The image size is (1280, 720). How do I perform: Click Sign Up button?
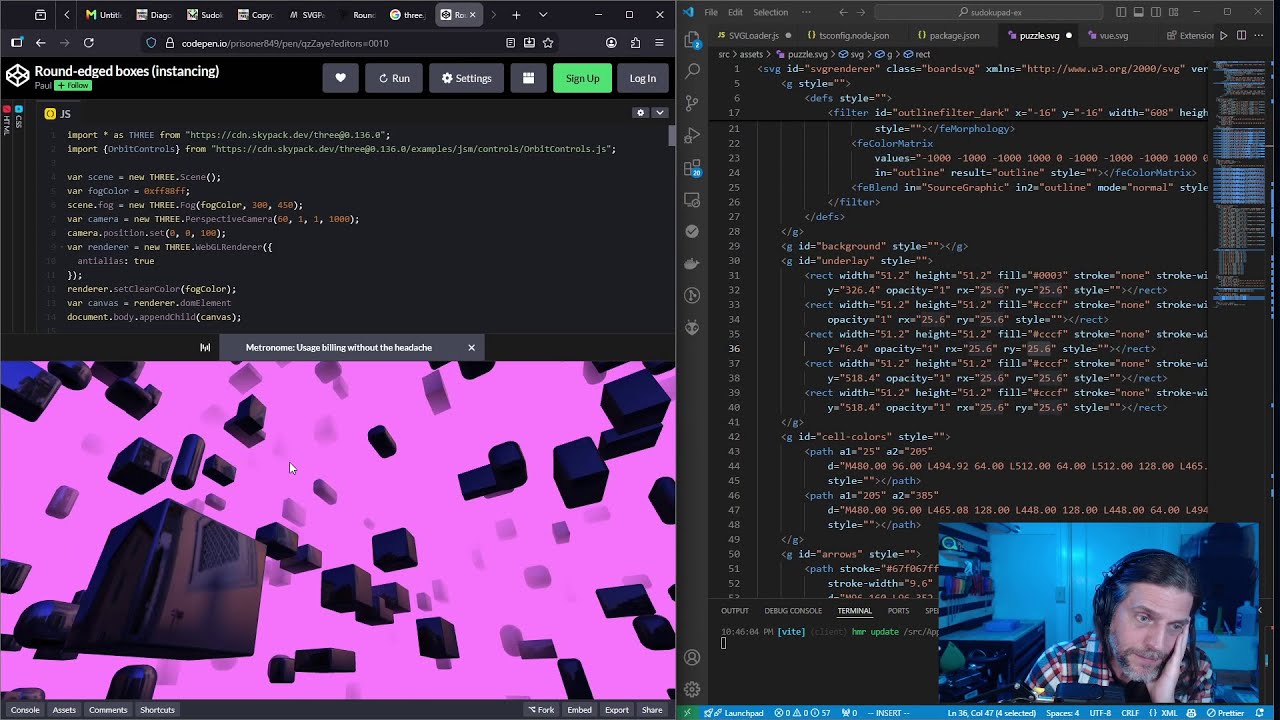(582, 78)
